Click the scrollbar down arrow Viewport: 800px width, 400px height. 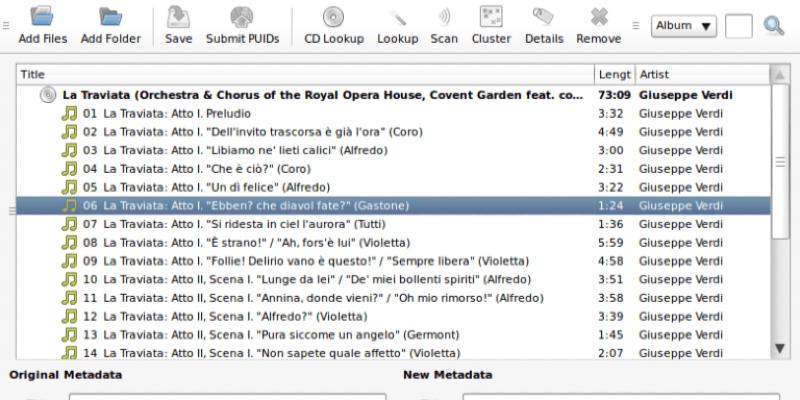coord(780,348)
